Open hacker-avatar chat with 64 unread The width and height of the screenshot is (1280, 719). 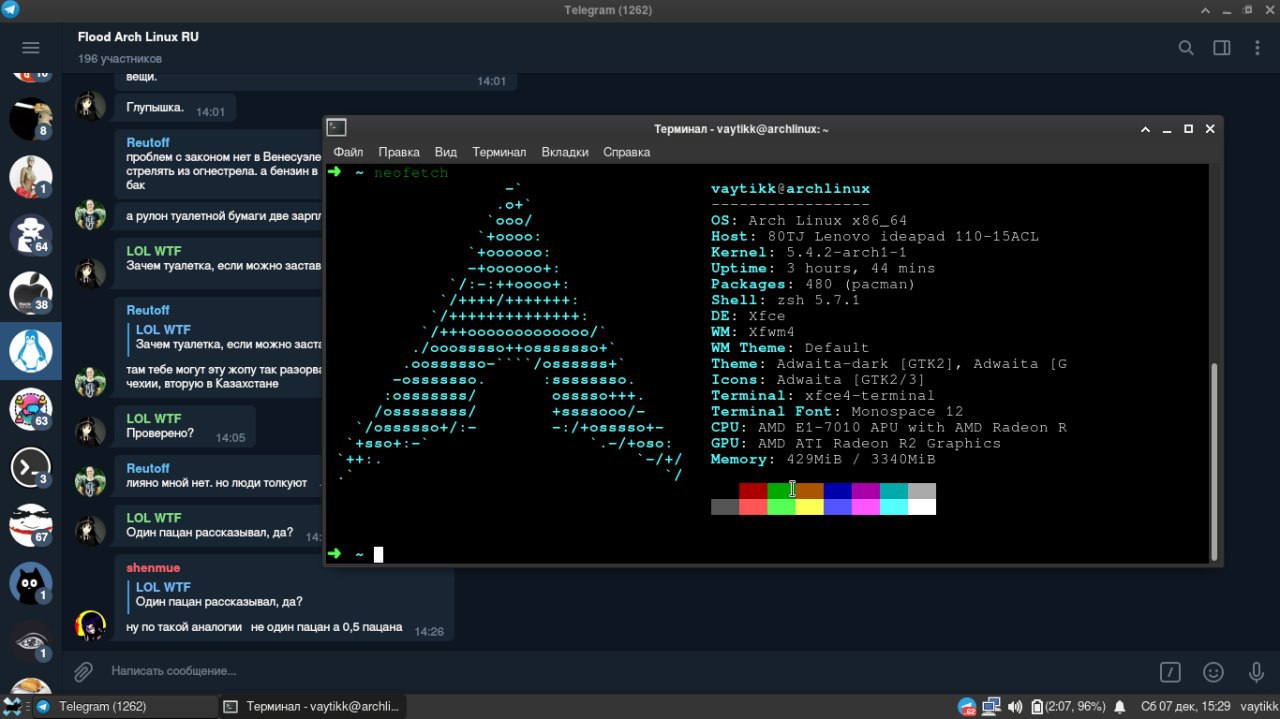pos(30,235)
